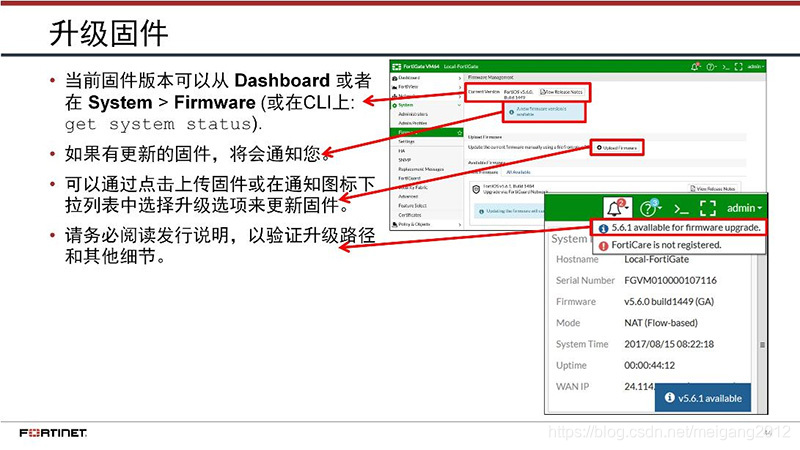Open the help question-mark icon in the enlarged header
Viewport: 800px width, 450px height.
point(651,208)
